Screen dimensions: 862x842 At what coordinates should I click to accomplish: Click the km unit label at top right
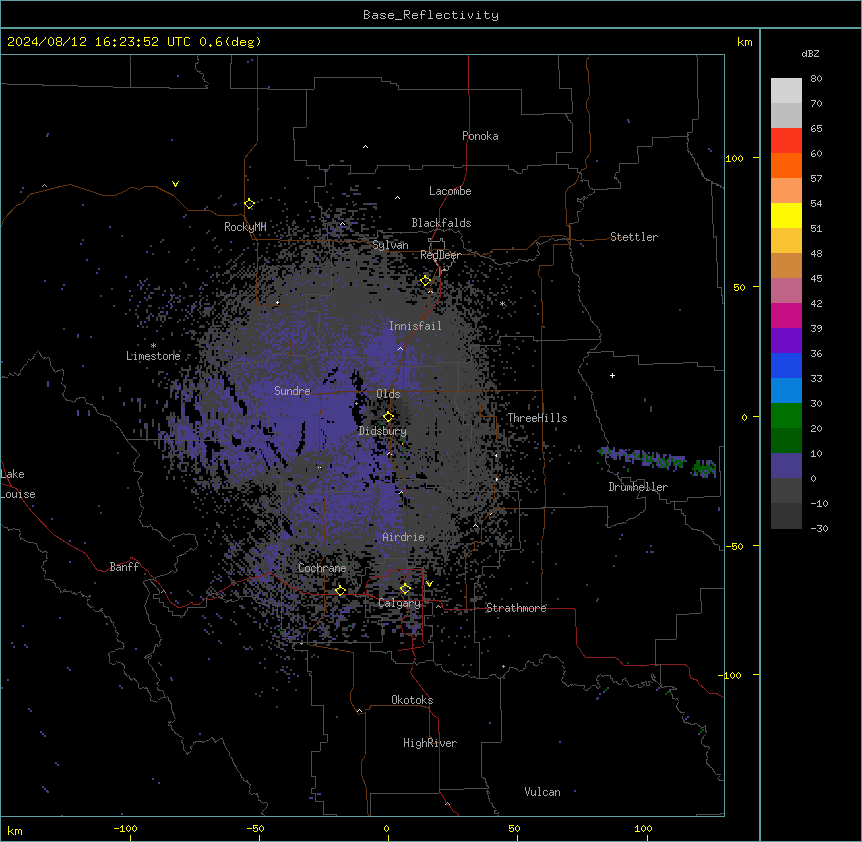[x=745, y=42]
